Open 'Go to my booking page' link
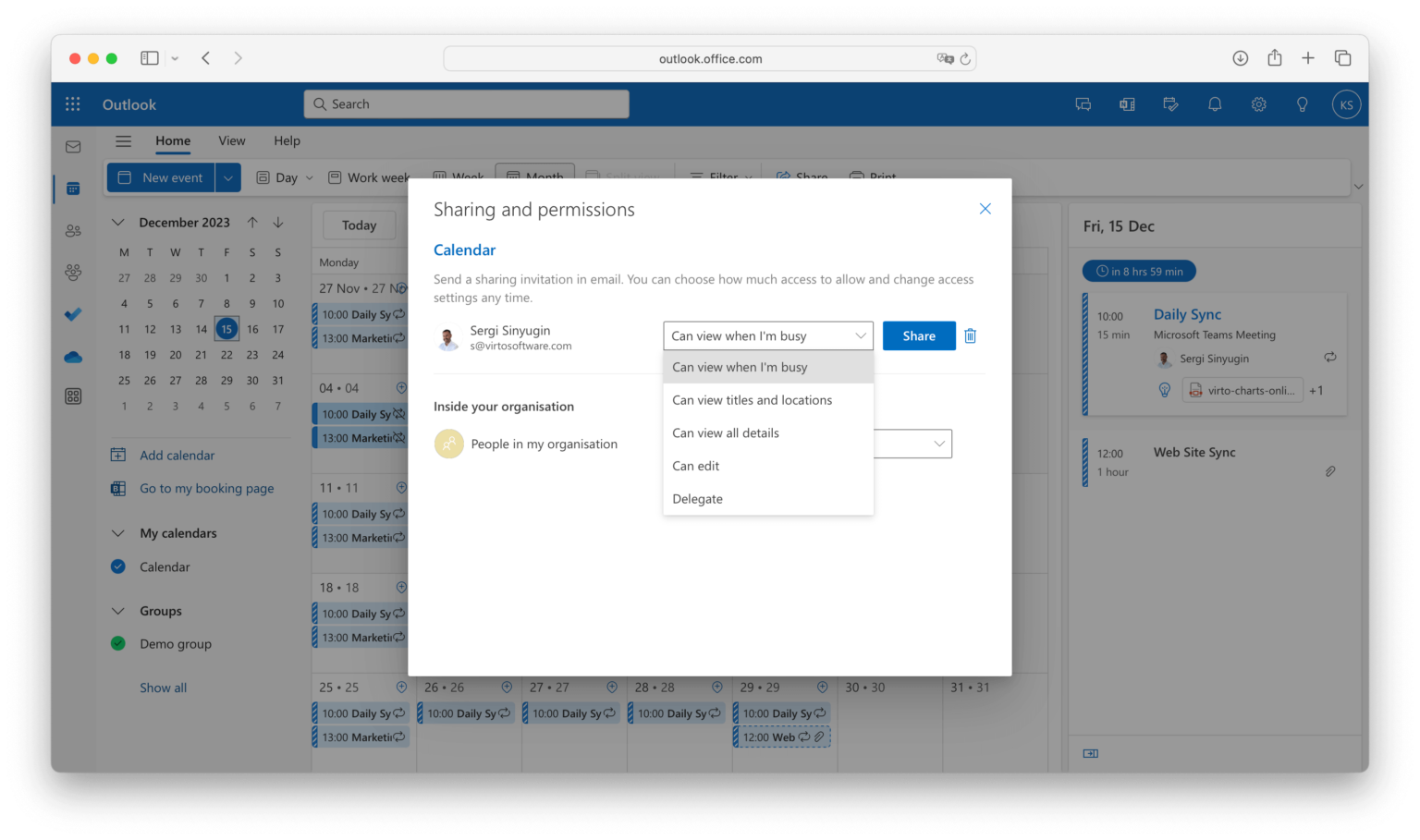Image resolution: width=1420 pixels, height=840 pixels. (x=206, y=488)
